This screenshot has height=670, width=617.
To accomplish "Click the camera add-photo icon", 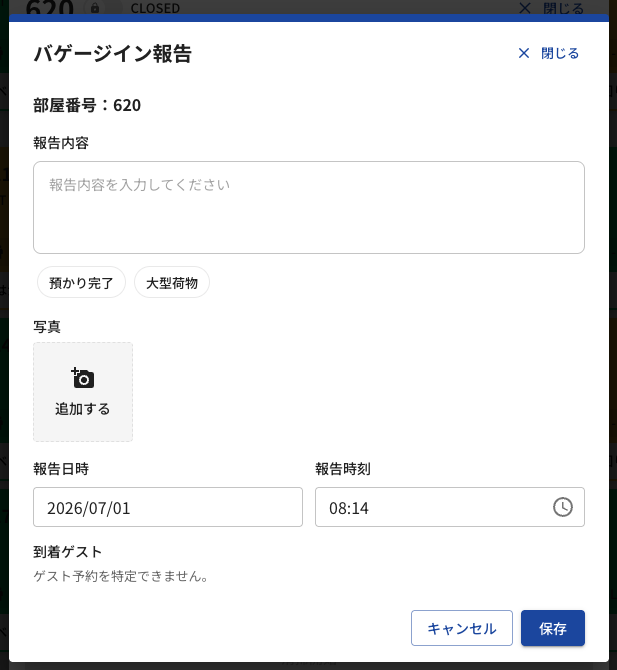I will click(x=82, y=378).
